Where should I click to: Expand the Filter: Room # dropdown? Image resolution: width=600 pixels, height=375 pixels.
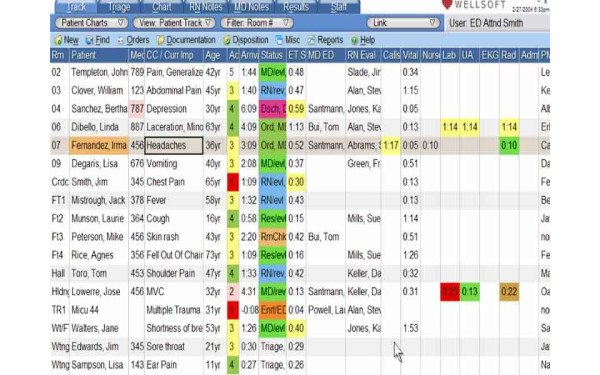pos(257,23)
